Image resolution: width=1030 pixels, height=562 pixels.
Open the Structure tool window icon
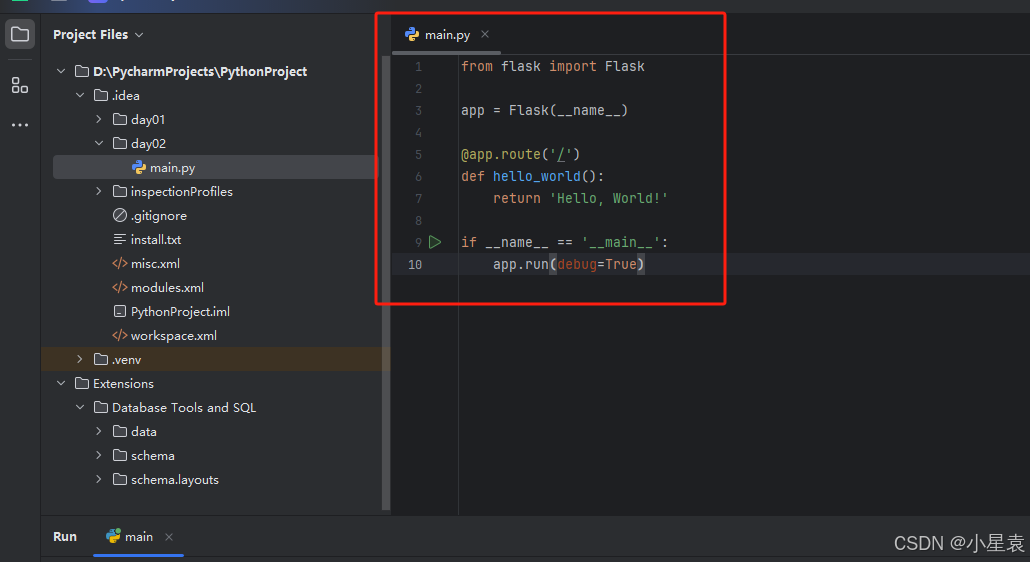pos(20,85)
